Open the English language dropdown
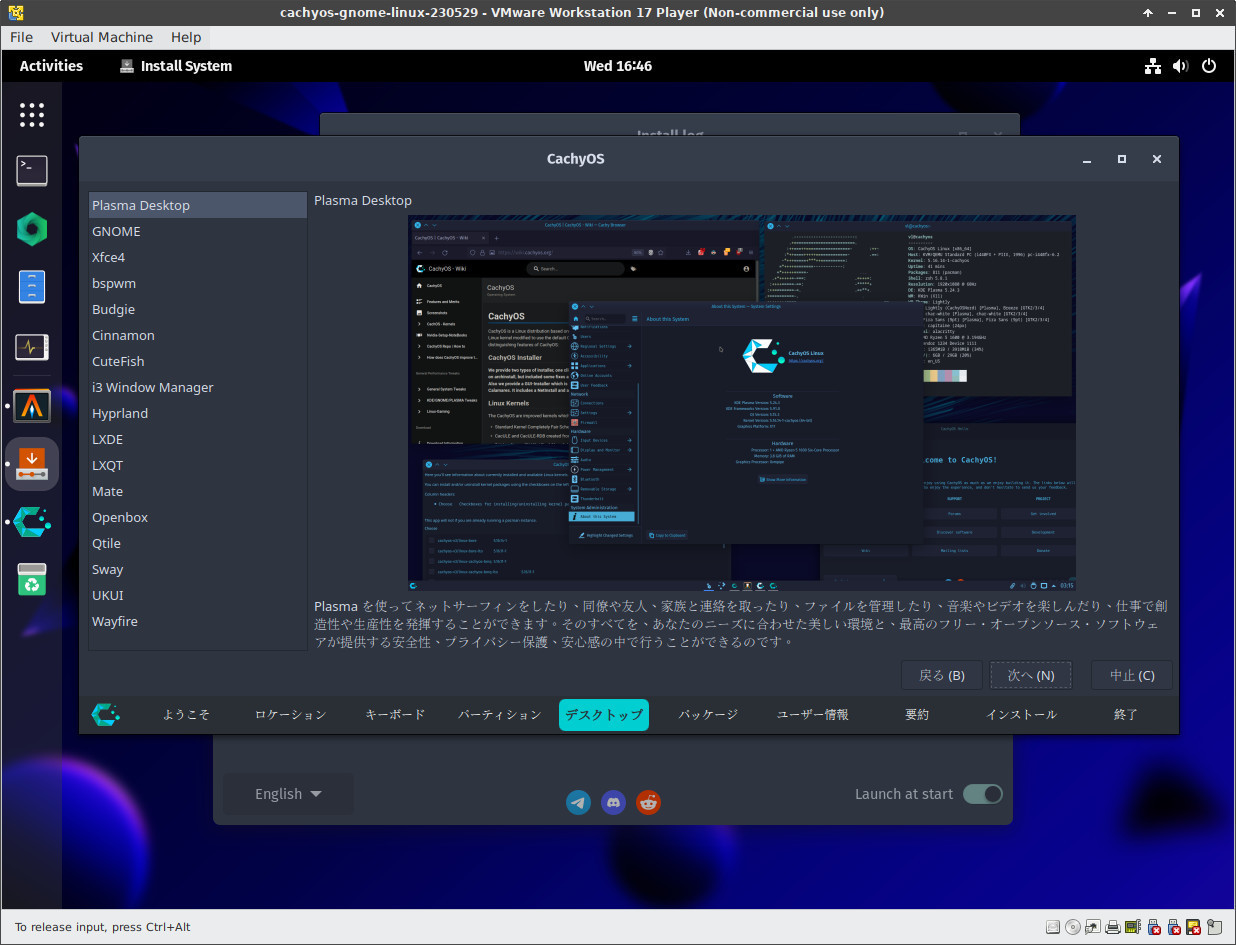The height and width of the screenshot is (945, 1236). [288, 794]
